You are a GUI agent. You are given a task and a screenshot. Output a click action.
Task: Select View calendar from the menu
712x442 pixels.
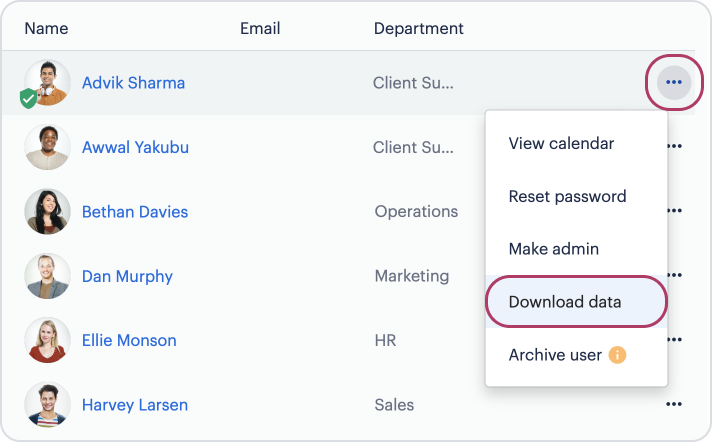coord(561,143)
